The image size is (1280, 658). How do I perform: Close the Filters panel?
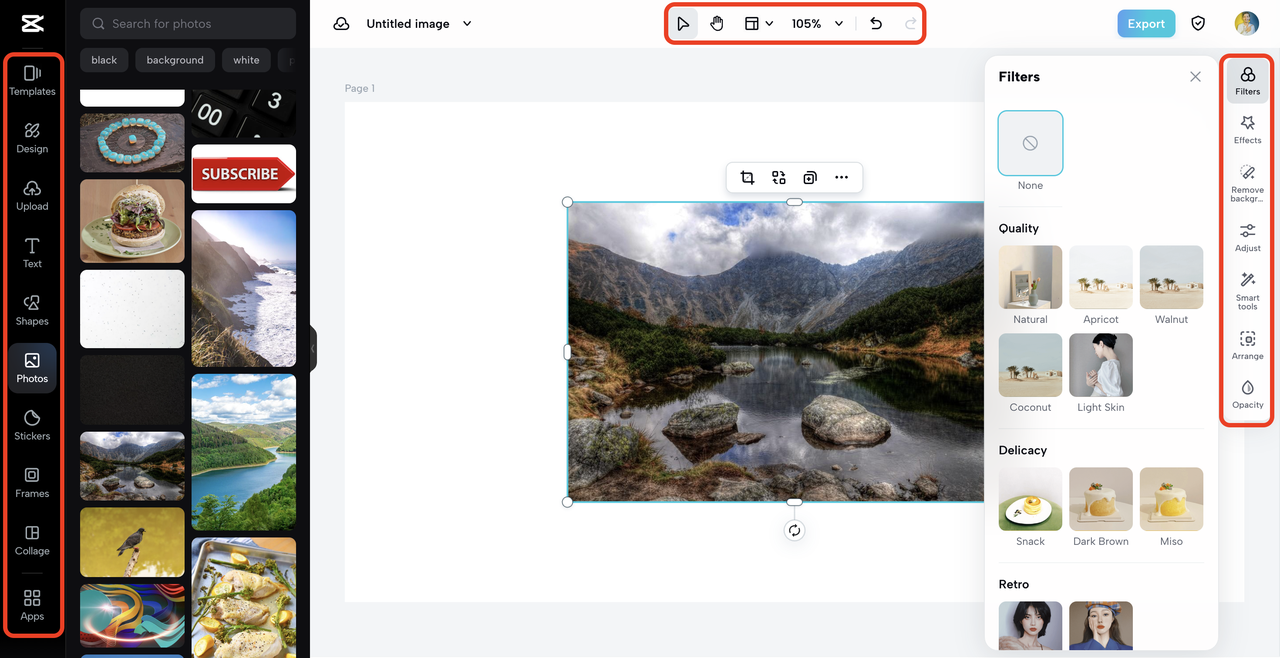[x=1195, y=77]
